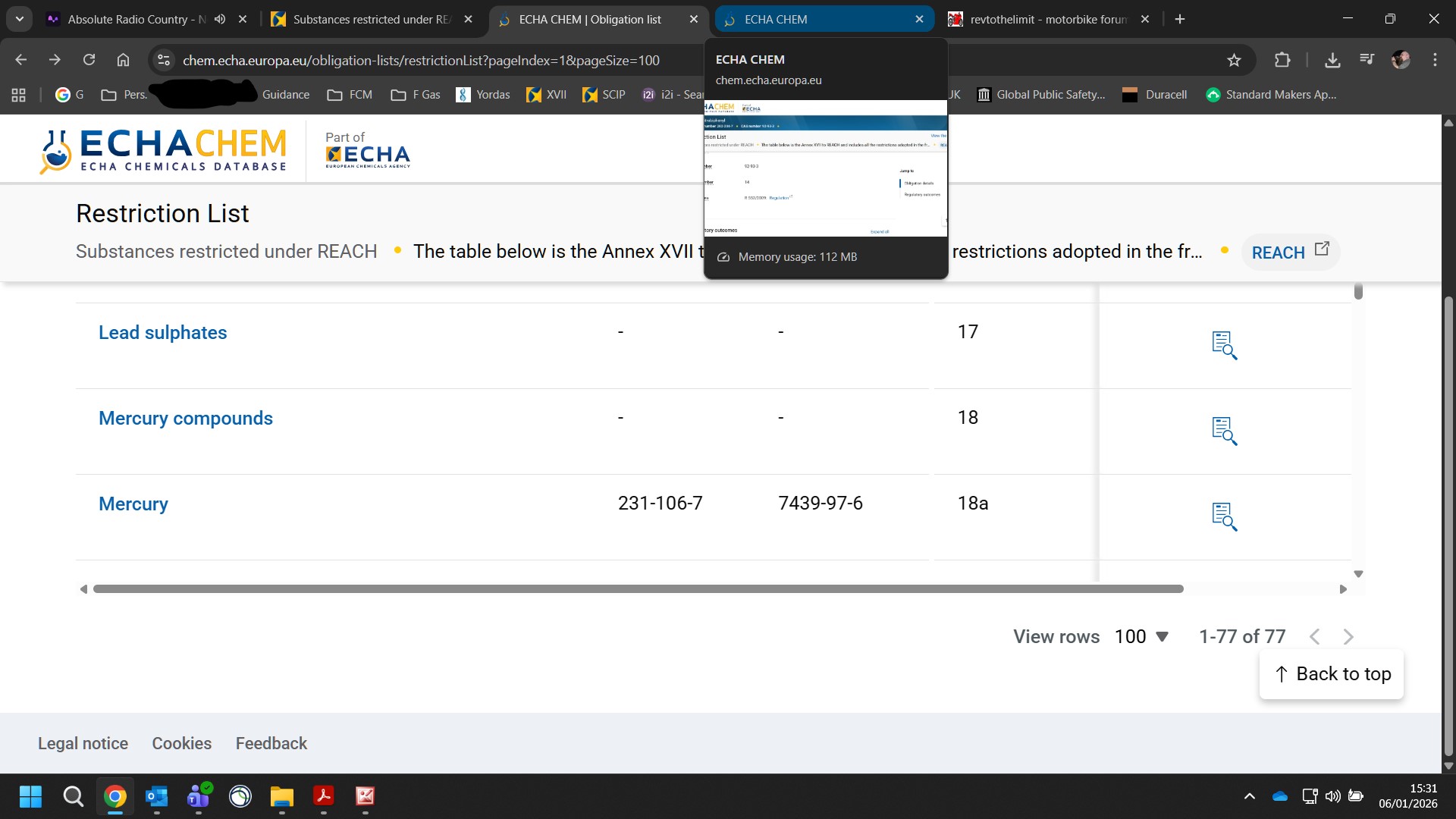The height and width of the screenshot is (819, 1456).
Task: Open the Chrome downloads icon
Action: coord(1332,60)
